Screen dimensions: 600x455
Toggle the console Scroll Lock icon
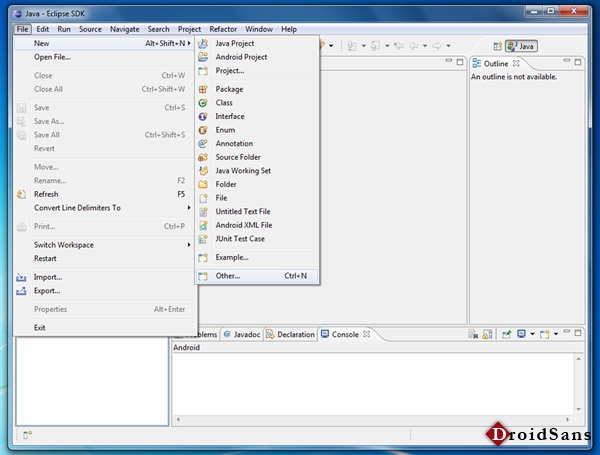click(x=488, y=334)
